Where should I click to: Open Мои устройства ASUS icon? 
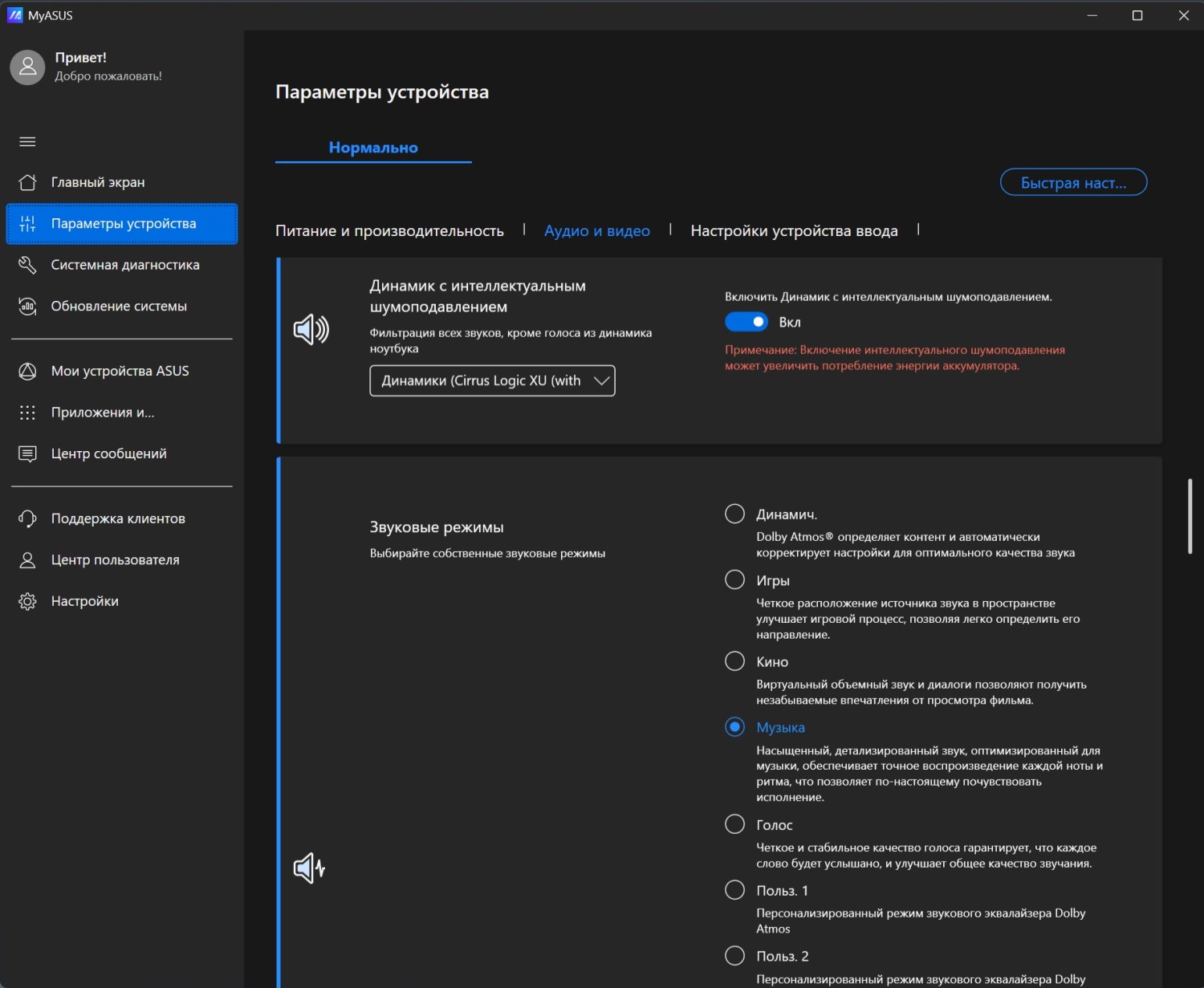(27, 371)
